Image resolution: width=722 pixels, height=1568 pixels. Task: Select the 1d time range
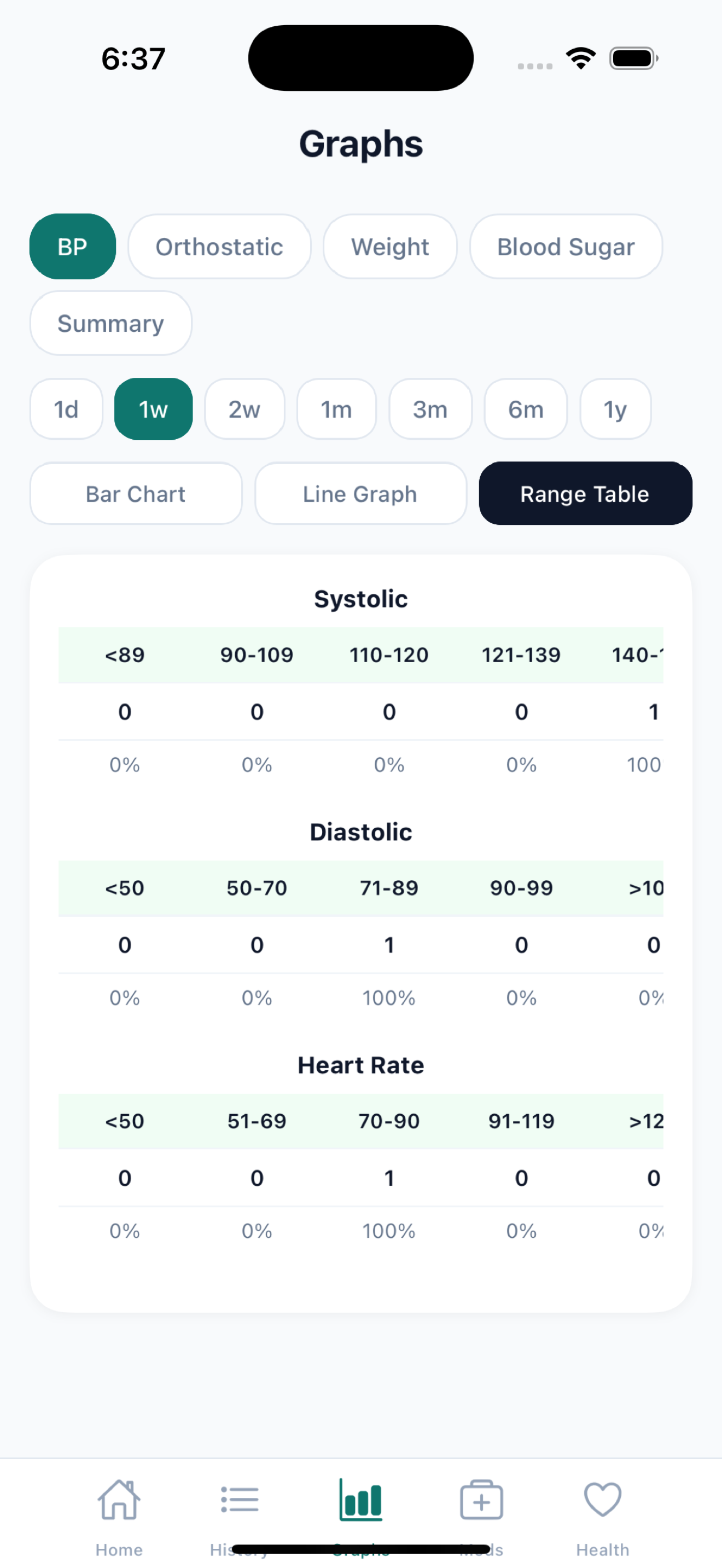[x=65, y=409]
